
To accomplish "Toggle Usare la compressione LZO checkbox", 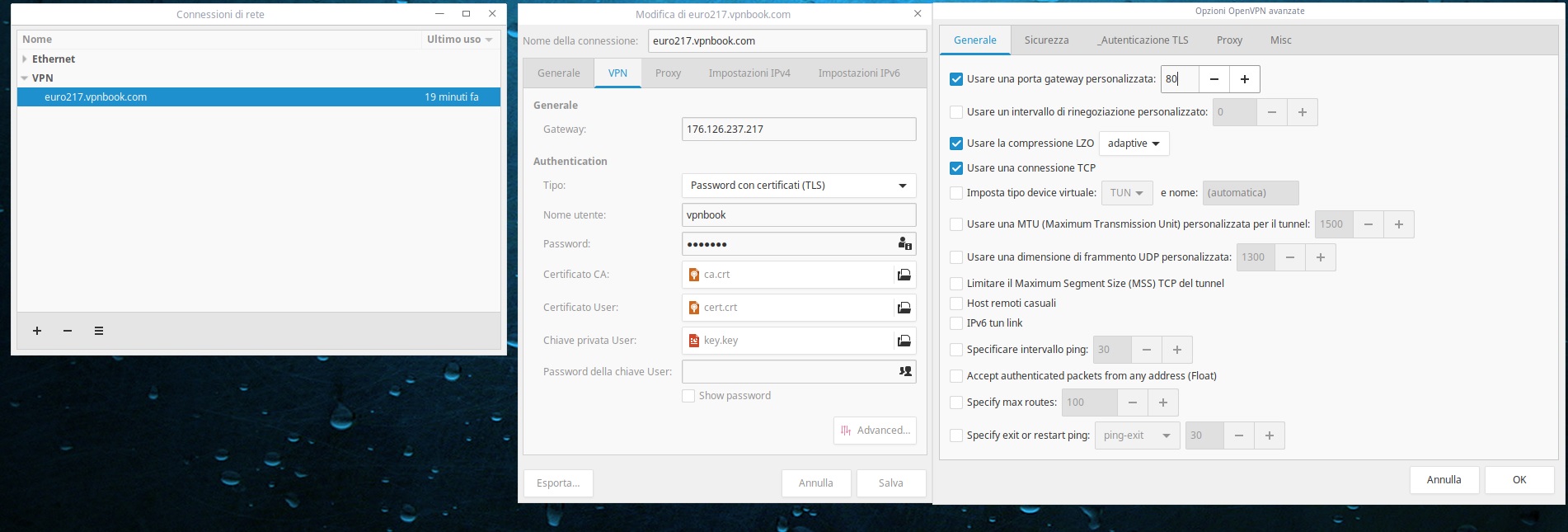I will (956, 144).
